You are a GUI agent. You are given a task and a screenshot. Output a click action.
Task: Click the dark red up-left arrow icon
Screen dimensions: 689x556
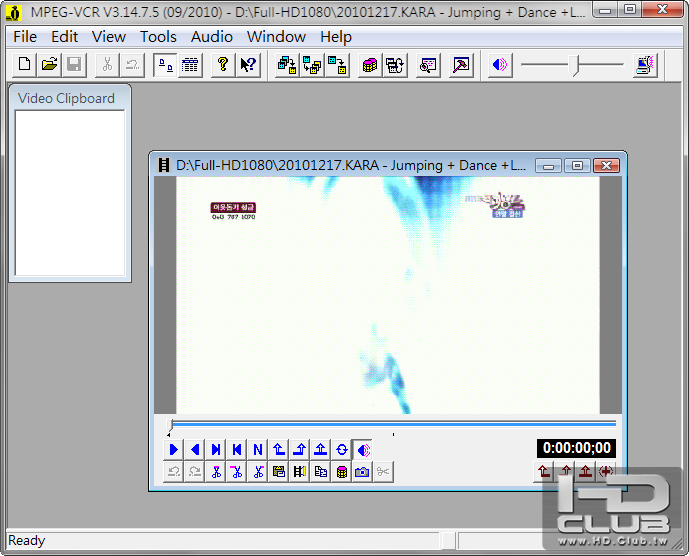coord(544,472)
